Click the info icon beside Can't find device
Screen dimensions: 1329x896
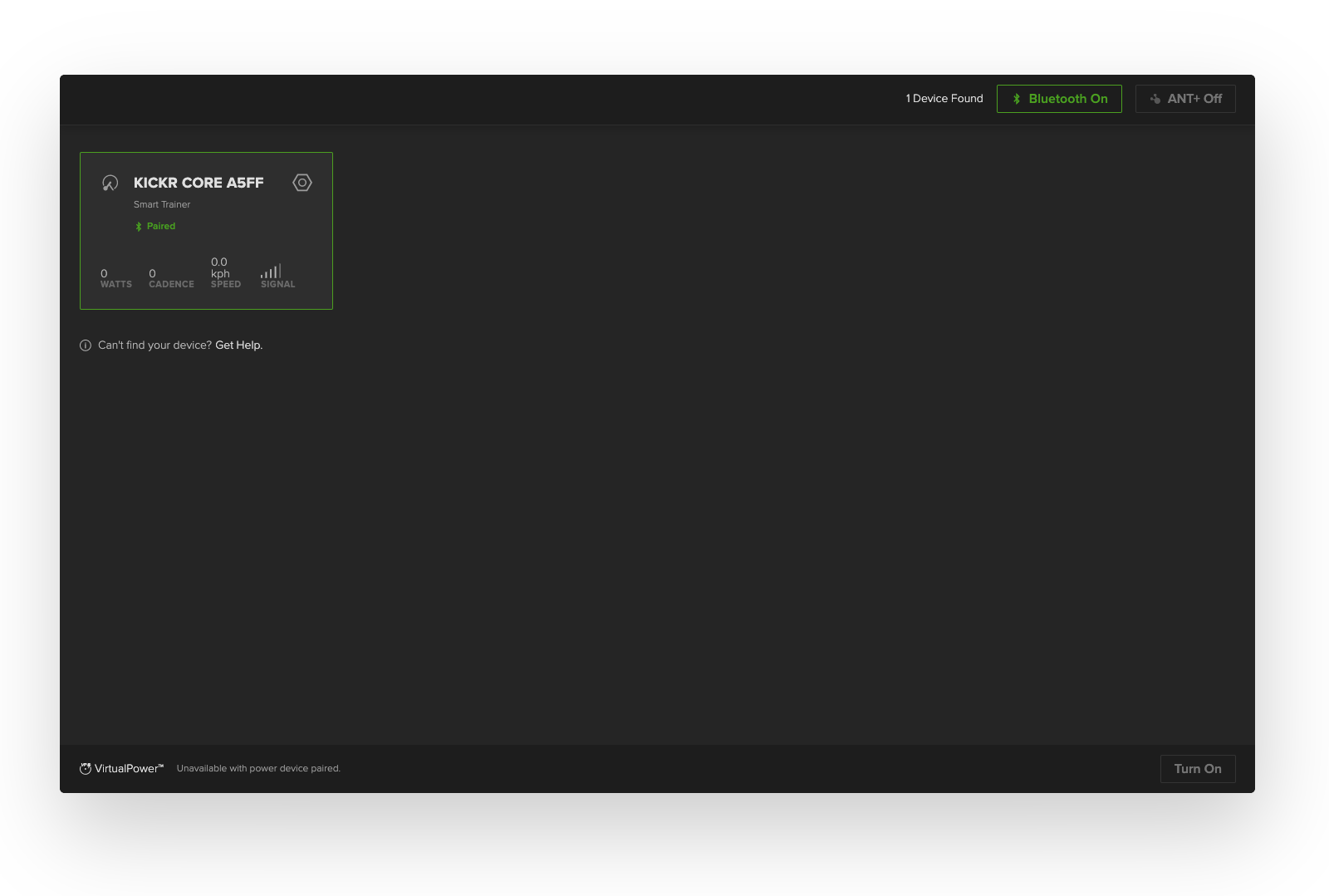coord(86,345)
